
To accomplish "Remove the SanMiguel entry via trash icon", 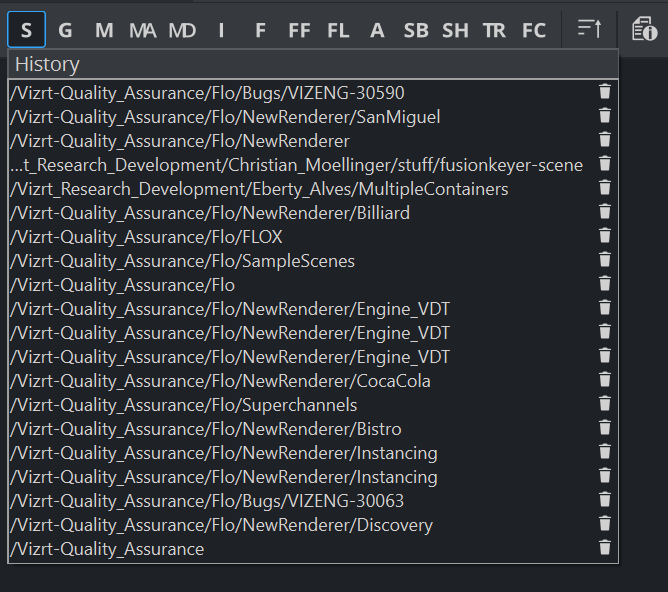I will 604,116.
